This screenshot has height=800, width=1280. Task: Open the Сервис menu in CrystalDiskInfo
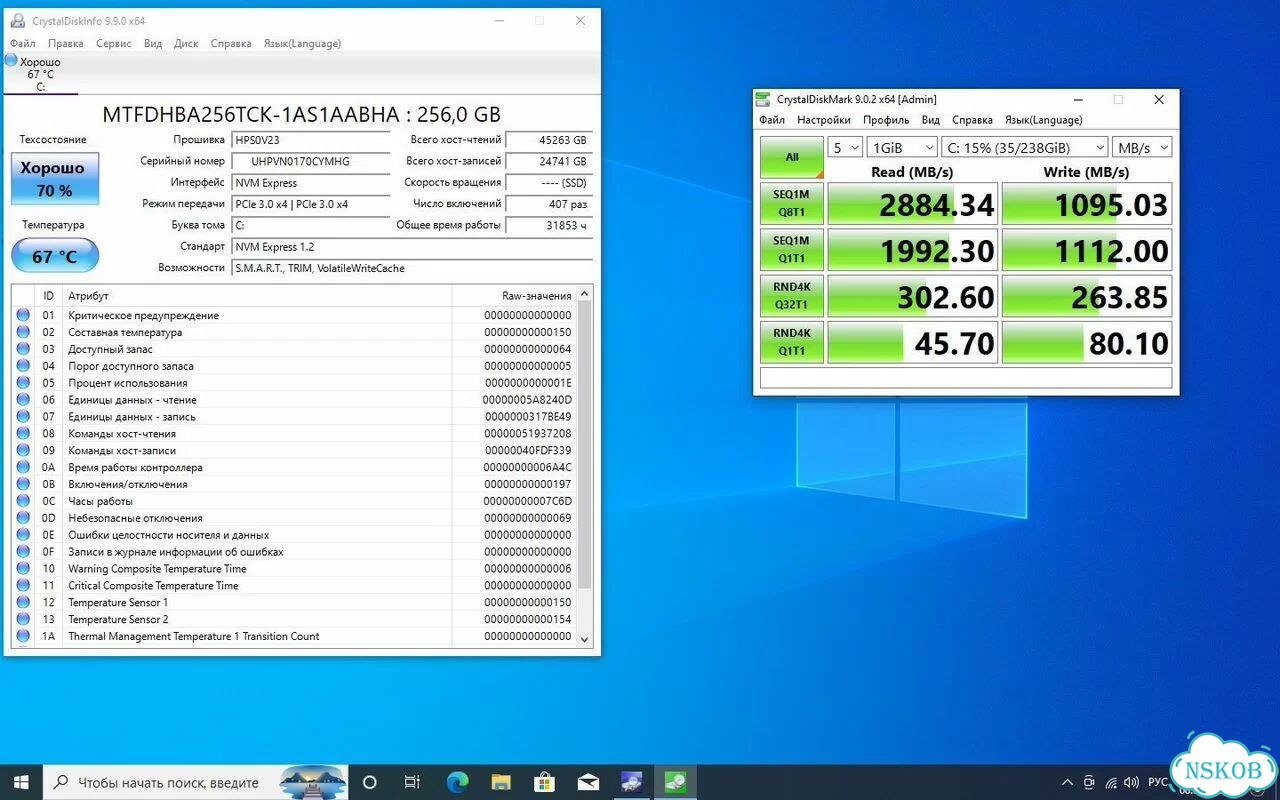click(114, 43)
